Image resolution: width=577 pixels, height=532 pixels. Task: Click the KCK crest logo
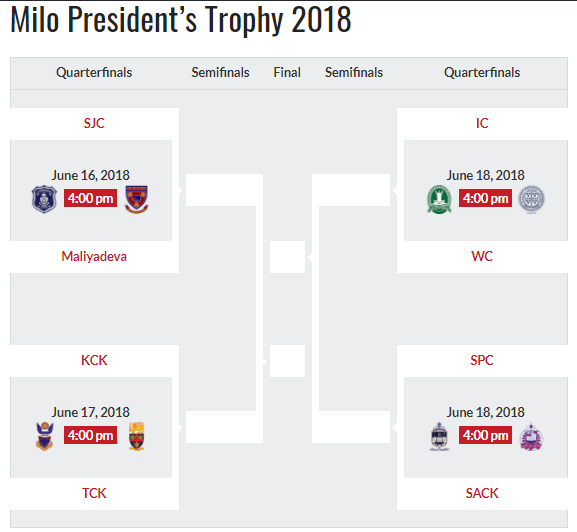coord(45,436)
